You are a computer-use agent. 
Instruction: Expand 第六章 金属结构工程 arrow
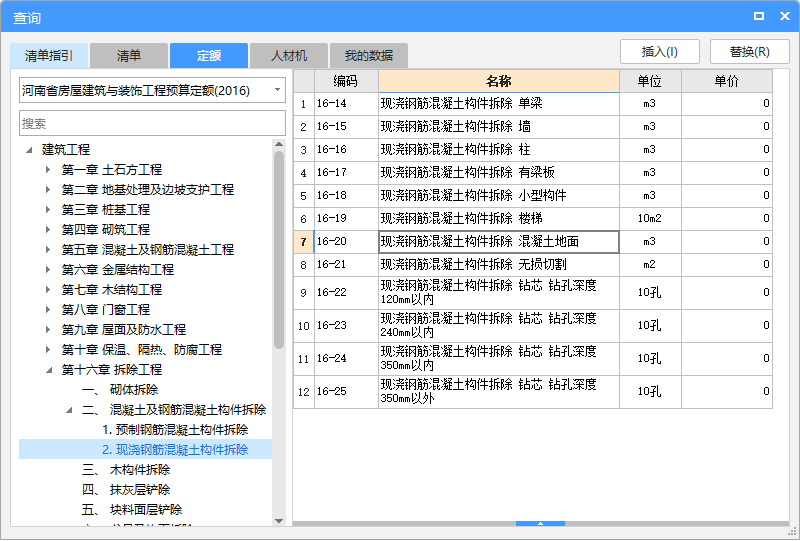48,269
